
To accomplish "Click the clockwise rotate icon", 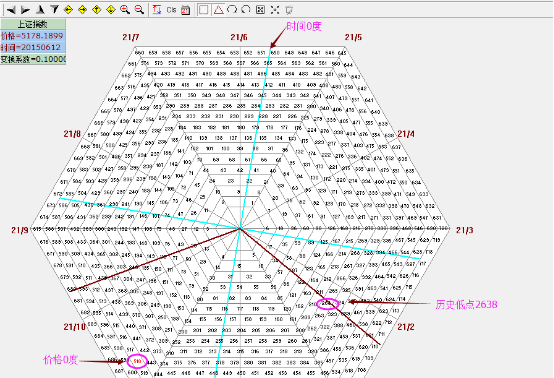I will tap(246, 10).
